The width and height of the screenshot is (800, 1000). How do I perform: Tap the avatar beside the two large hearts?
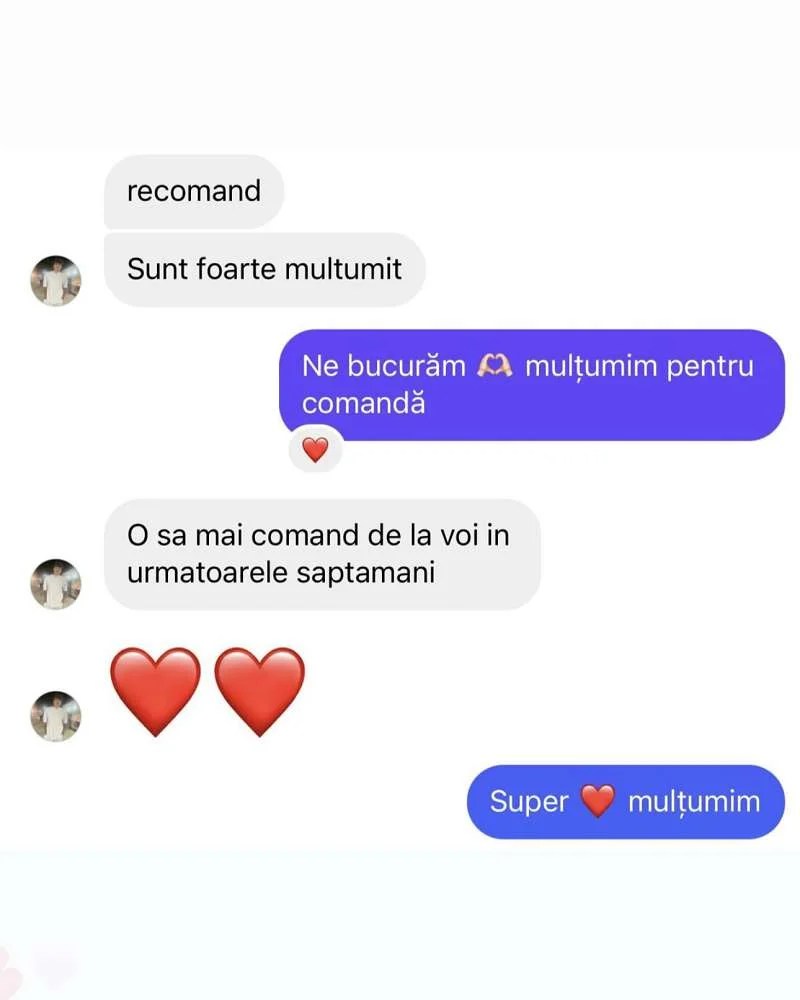click(x=56, y=716)
